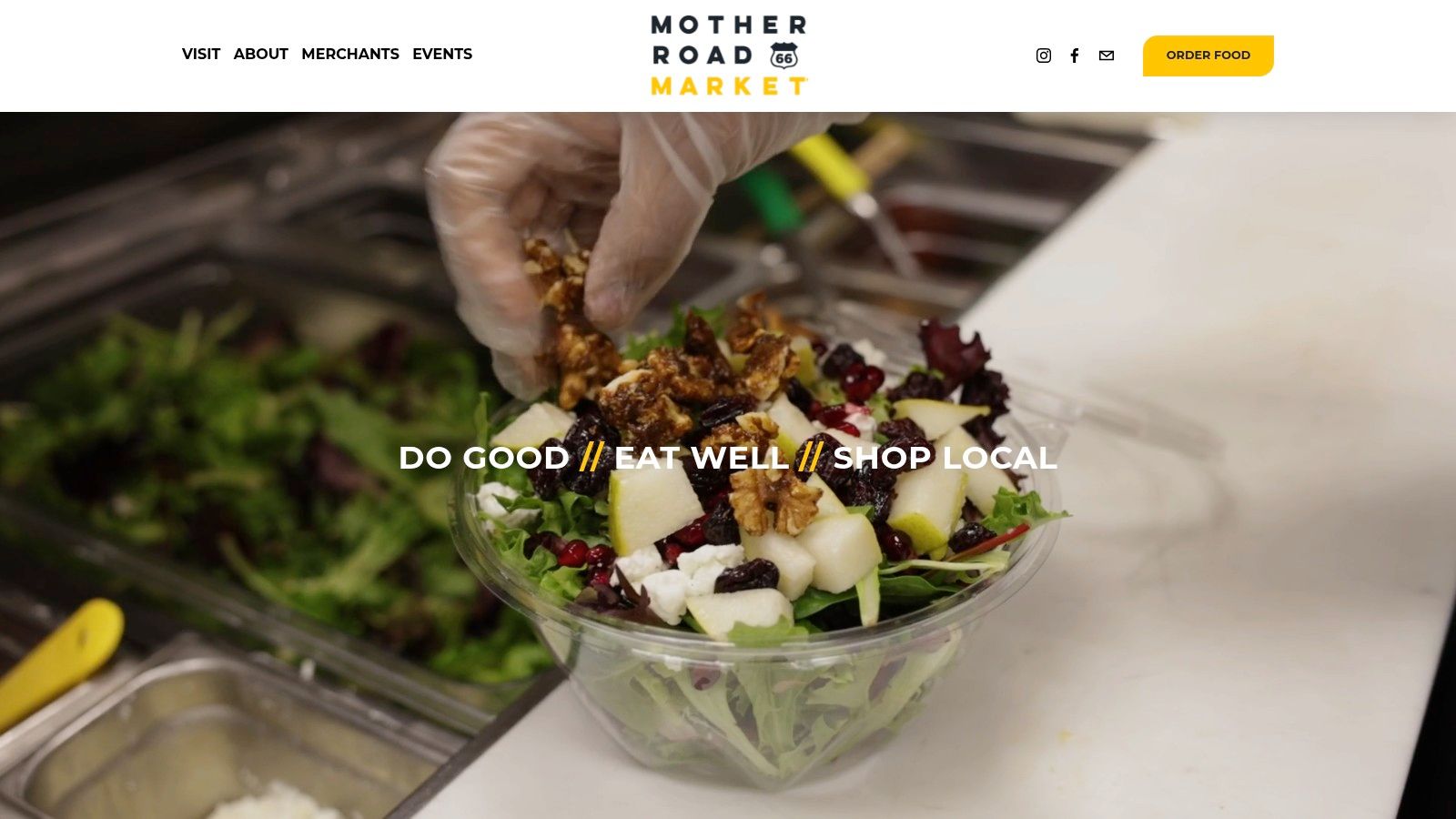Click the word MOTHER in the logo
The image size is (1456, 819).
[x=729, y=25]
